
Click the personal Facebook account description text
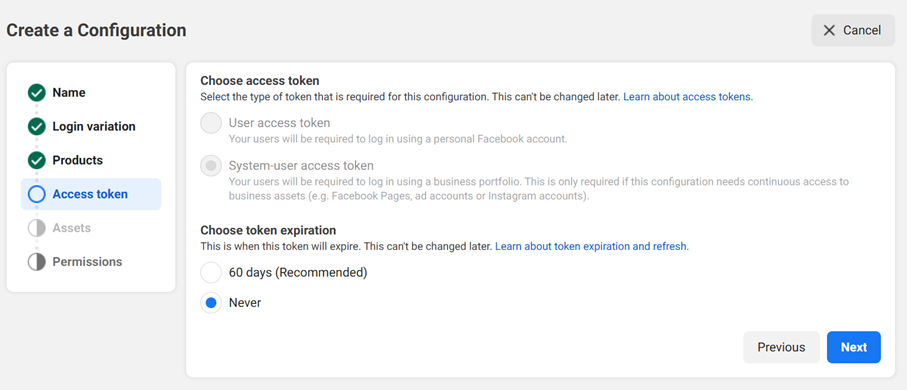pyautogui.click(x=398, y=139)
